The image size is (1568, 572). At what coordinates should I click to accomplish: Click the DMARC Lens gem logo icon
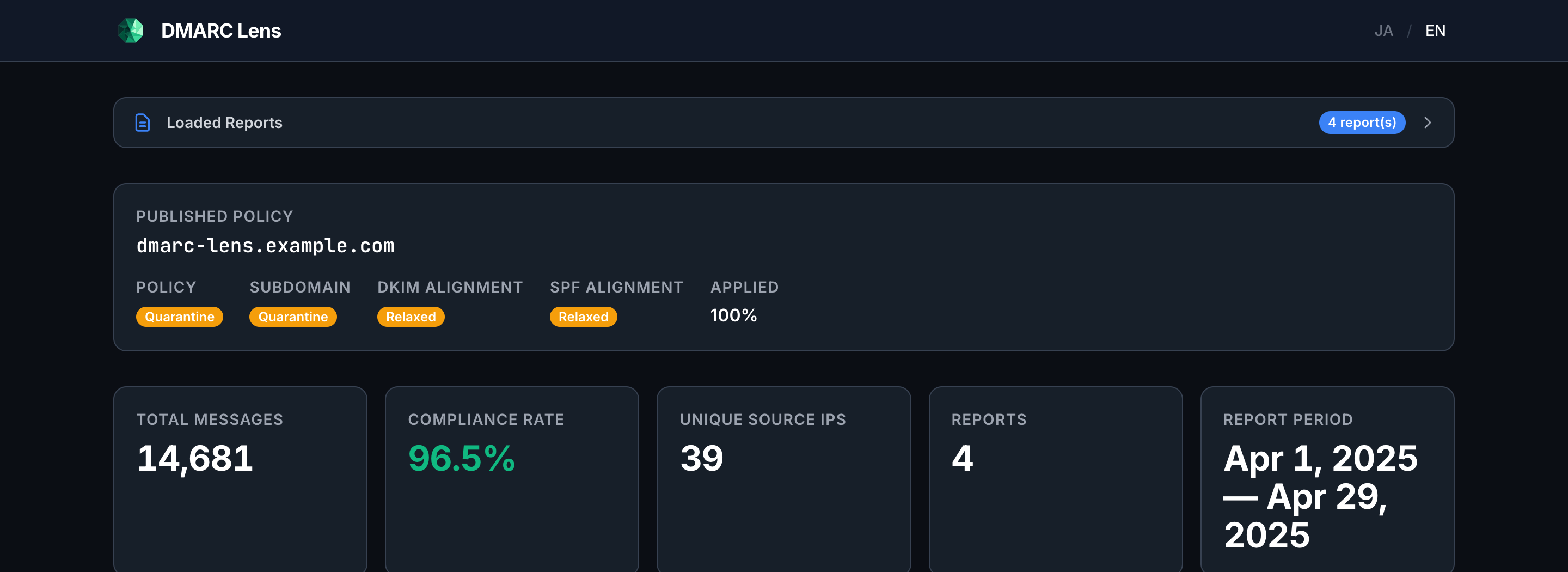point(130,31)
